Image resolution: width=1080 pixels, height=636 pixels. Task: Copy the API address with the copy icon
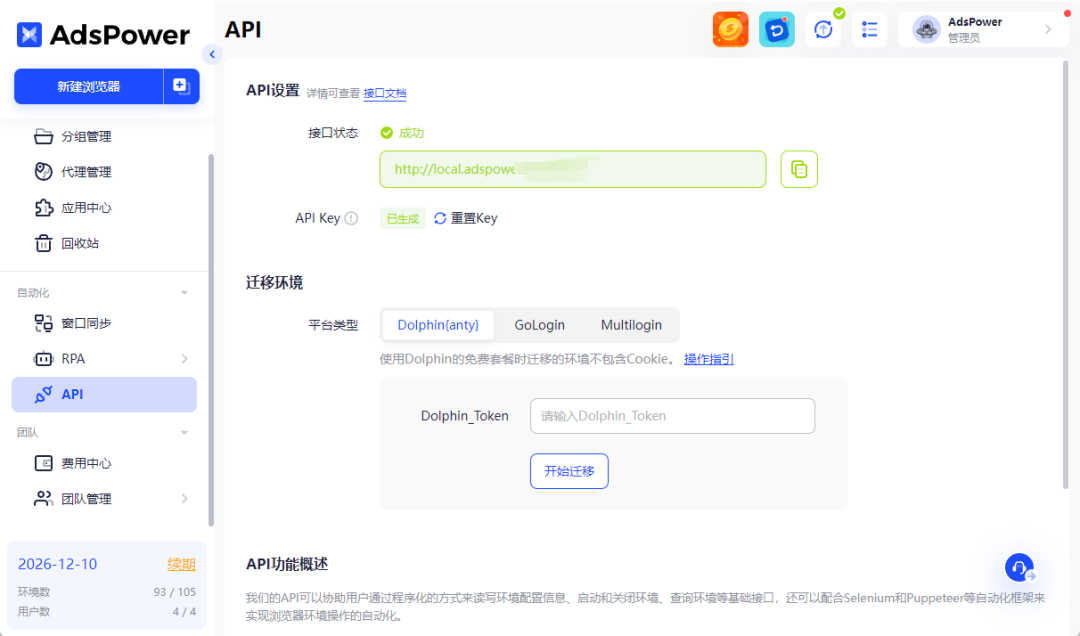[799, 169]
